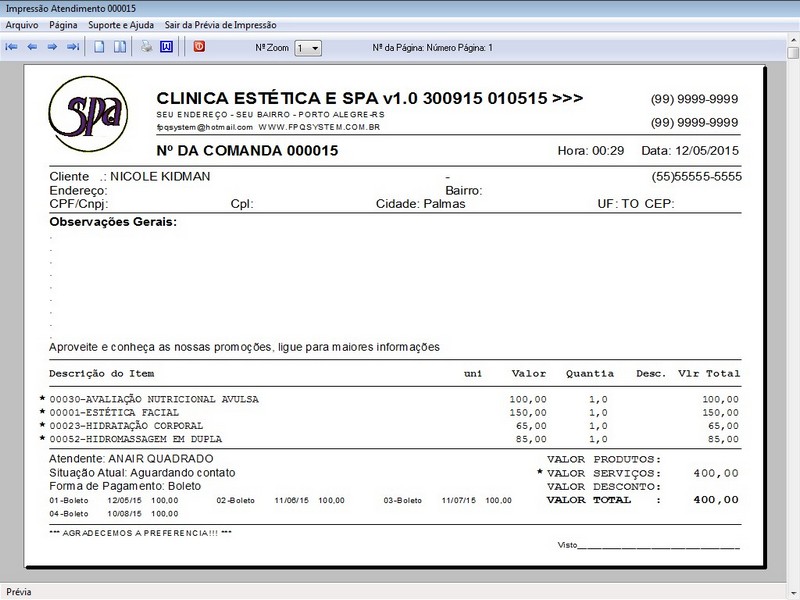Click the Spa logo image

[88, 114]
